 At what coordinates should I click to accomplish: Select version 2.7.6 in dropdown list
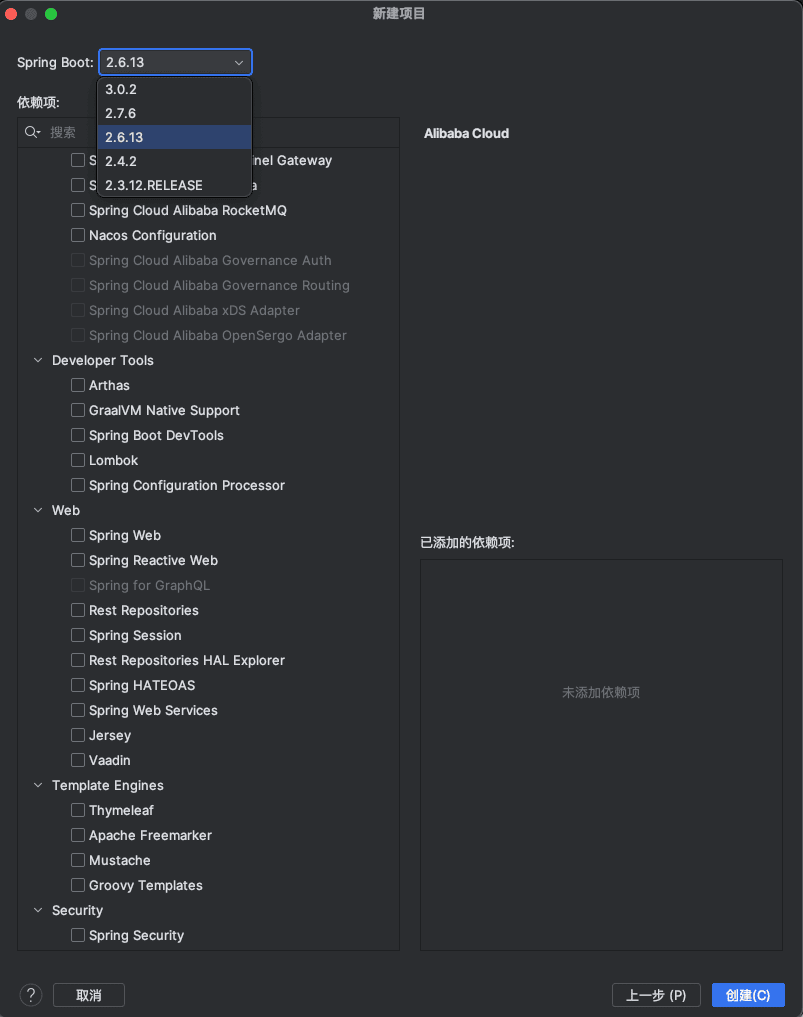(x=174, y=114)
